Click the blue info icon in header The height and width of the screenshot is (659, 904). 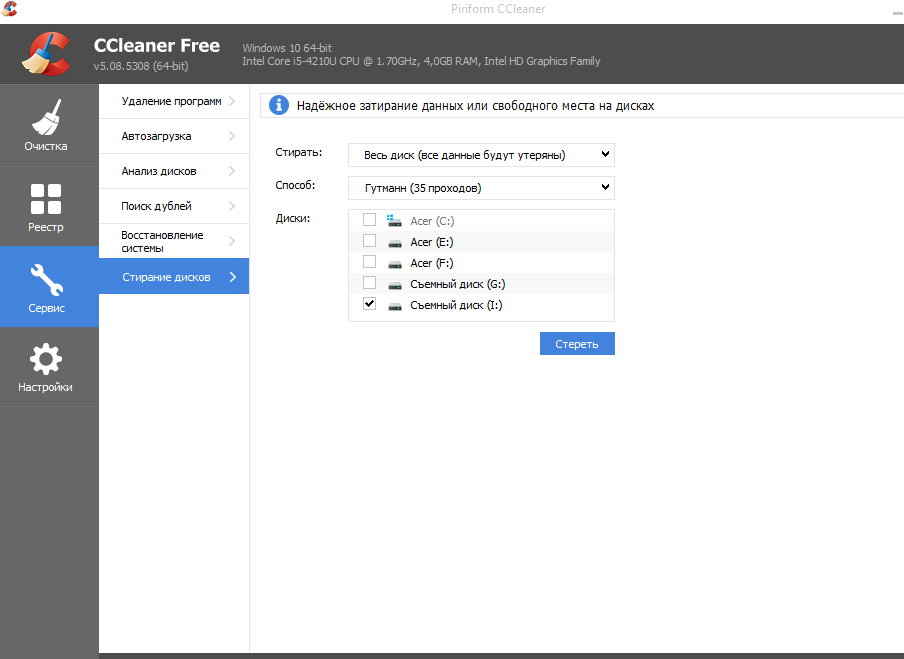click(x=279, y=105)
